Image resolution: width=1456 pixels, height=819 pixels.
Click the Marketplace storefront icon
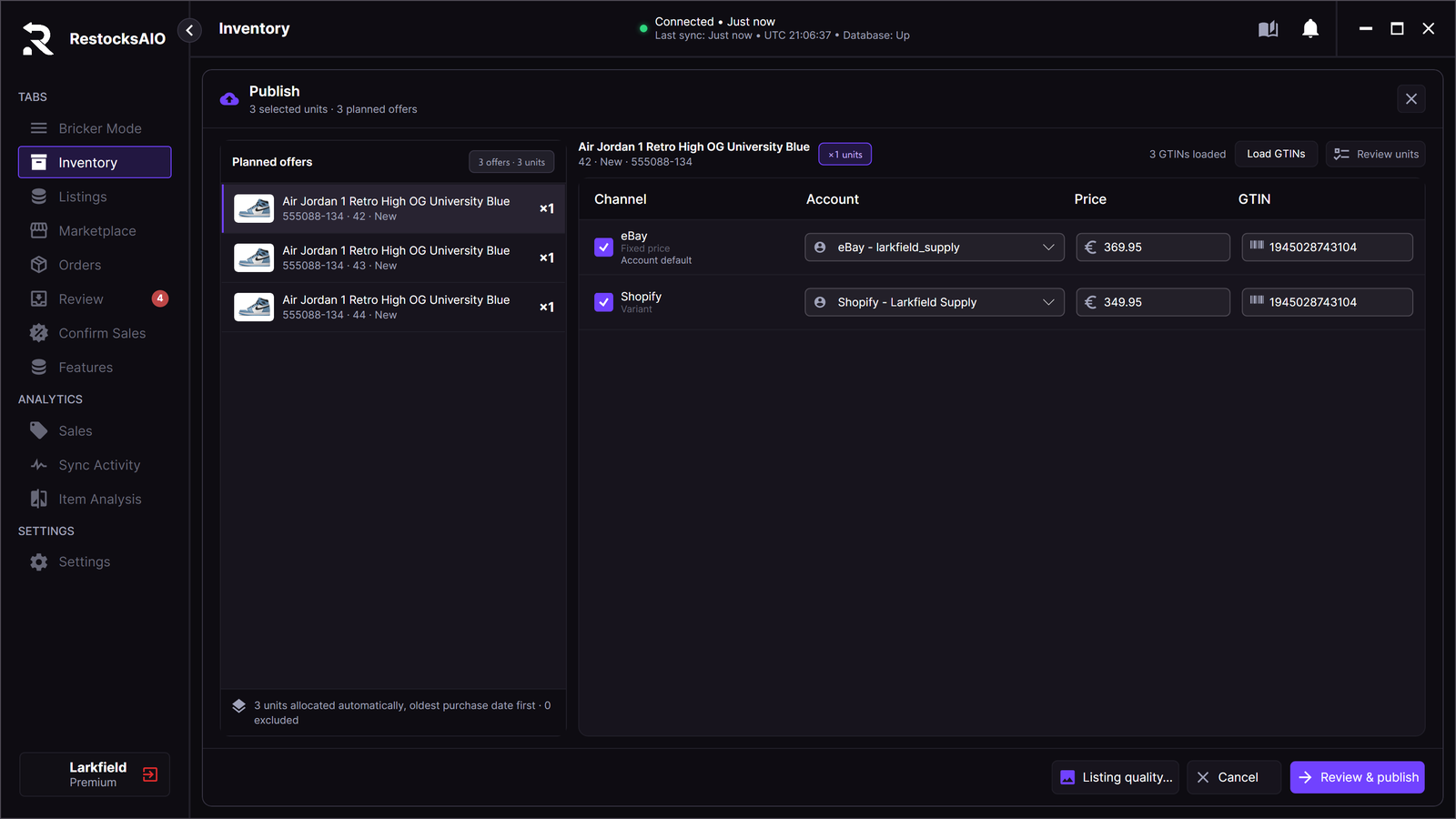[x=38, y=230]
